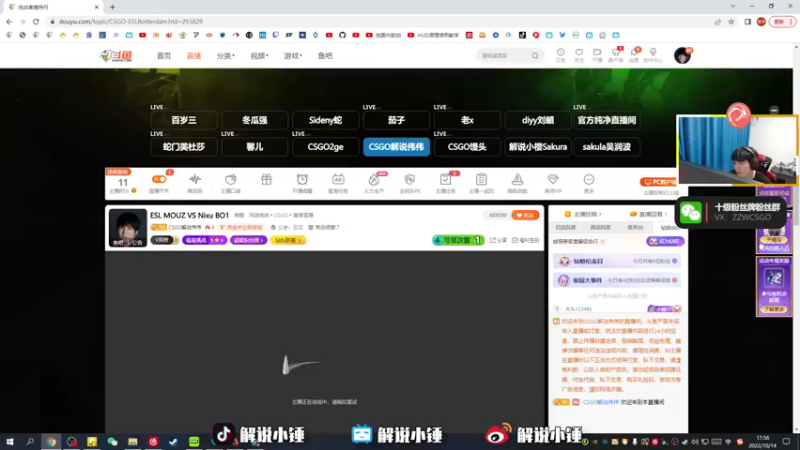Expand the 主播投稿 link

click(x=583, y=214)
